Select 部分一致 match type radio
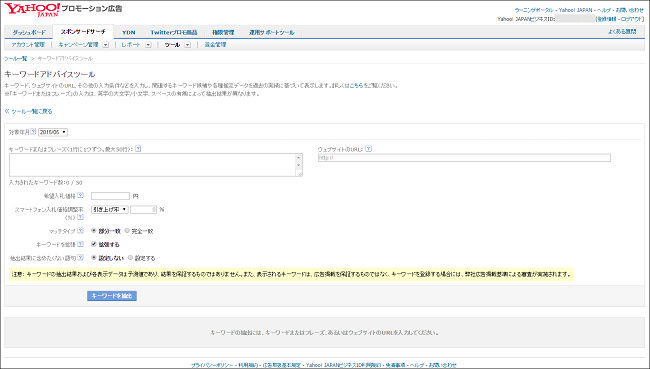 tap(94, 231)
